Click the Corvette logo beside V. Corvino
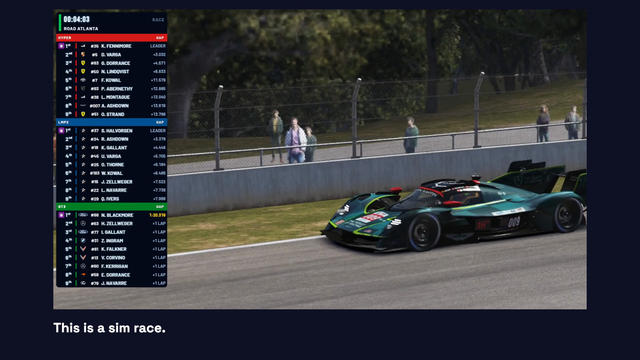Image resolution: width=640 pixels, height=360 pixels. pos(83,258)
